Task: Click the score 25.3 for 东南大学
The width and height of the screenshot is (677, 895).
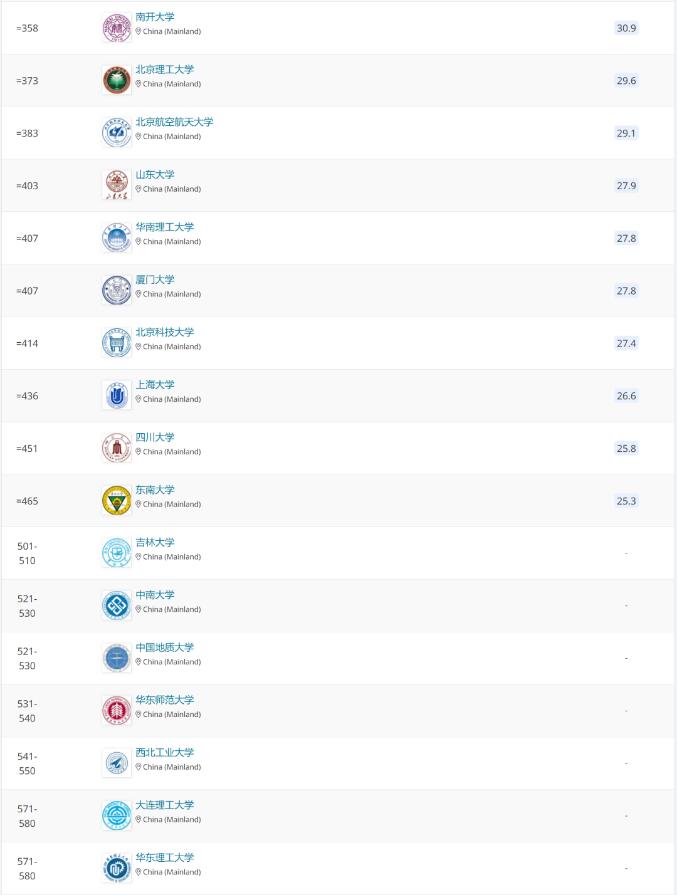Action: pos(625,501)
